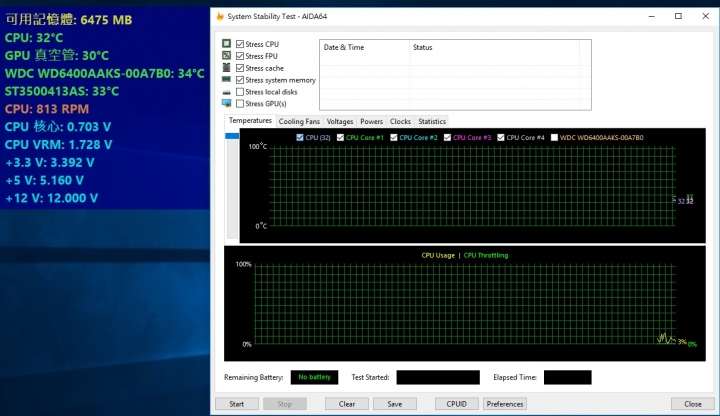The image size is (720, 416).
Task: Click the CPU: 32°C sensor readout
Action: (34, 38)
